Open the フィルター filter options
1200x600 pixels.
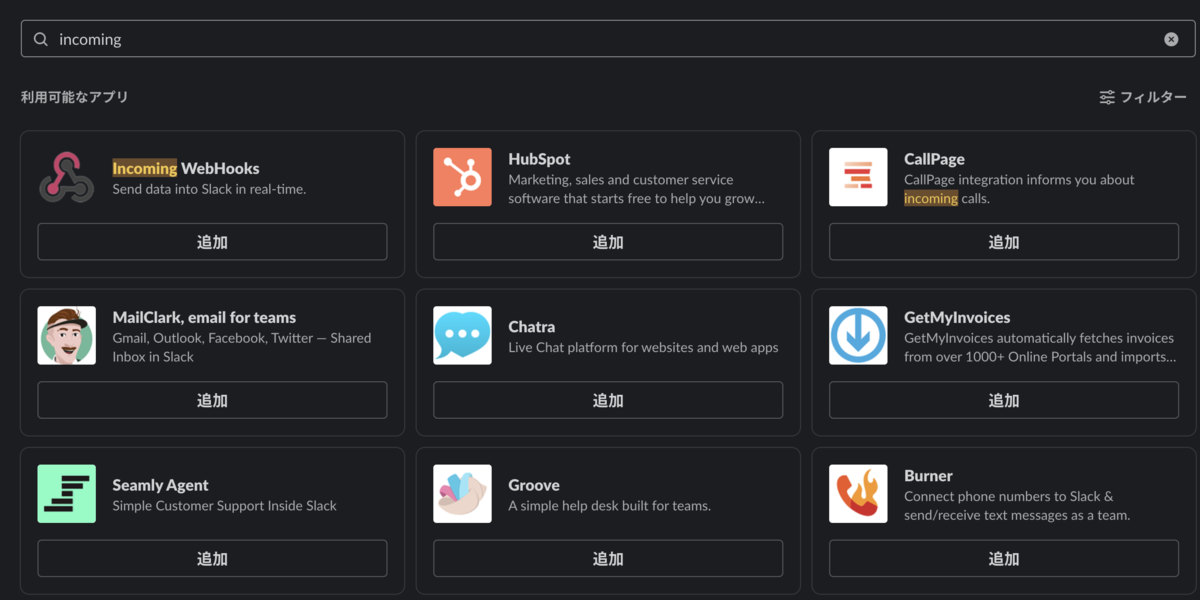point(1143,97)
